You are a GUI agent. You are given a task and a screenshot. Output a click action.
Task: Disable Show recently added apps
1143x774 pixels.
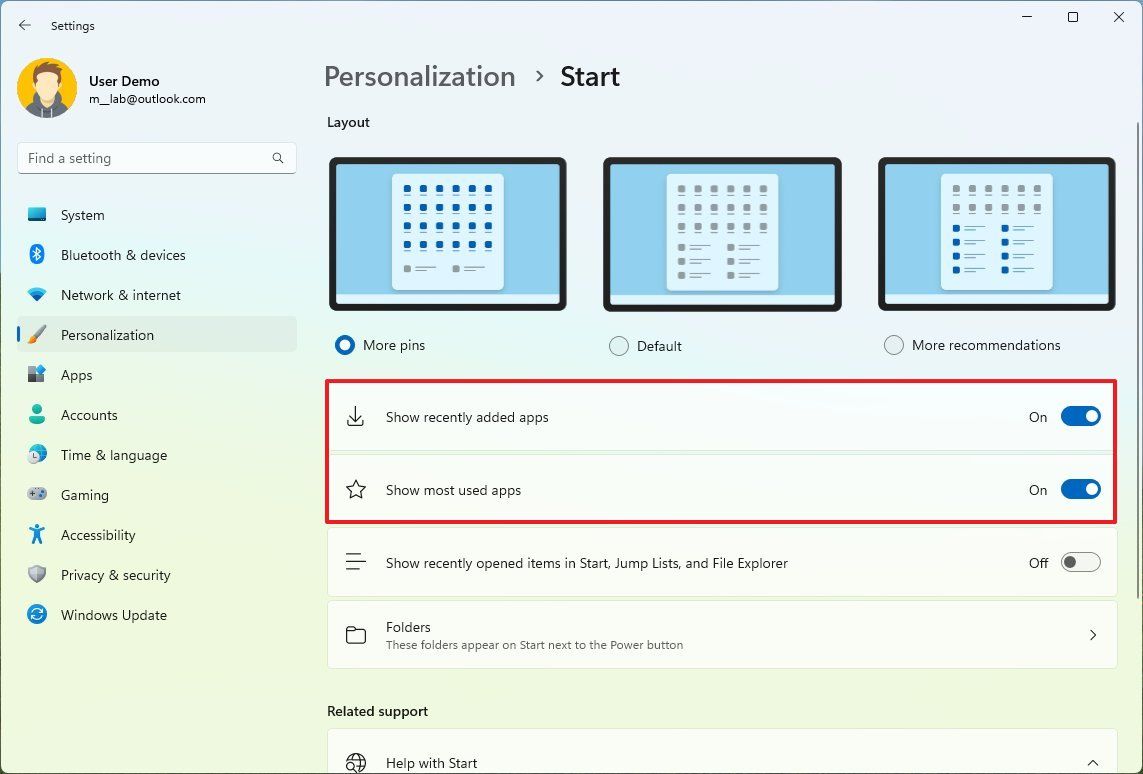click(1080, 417)
